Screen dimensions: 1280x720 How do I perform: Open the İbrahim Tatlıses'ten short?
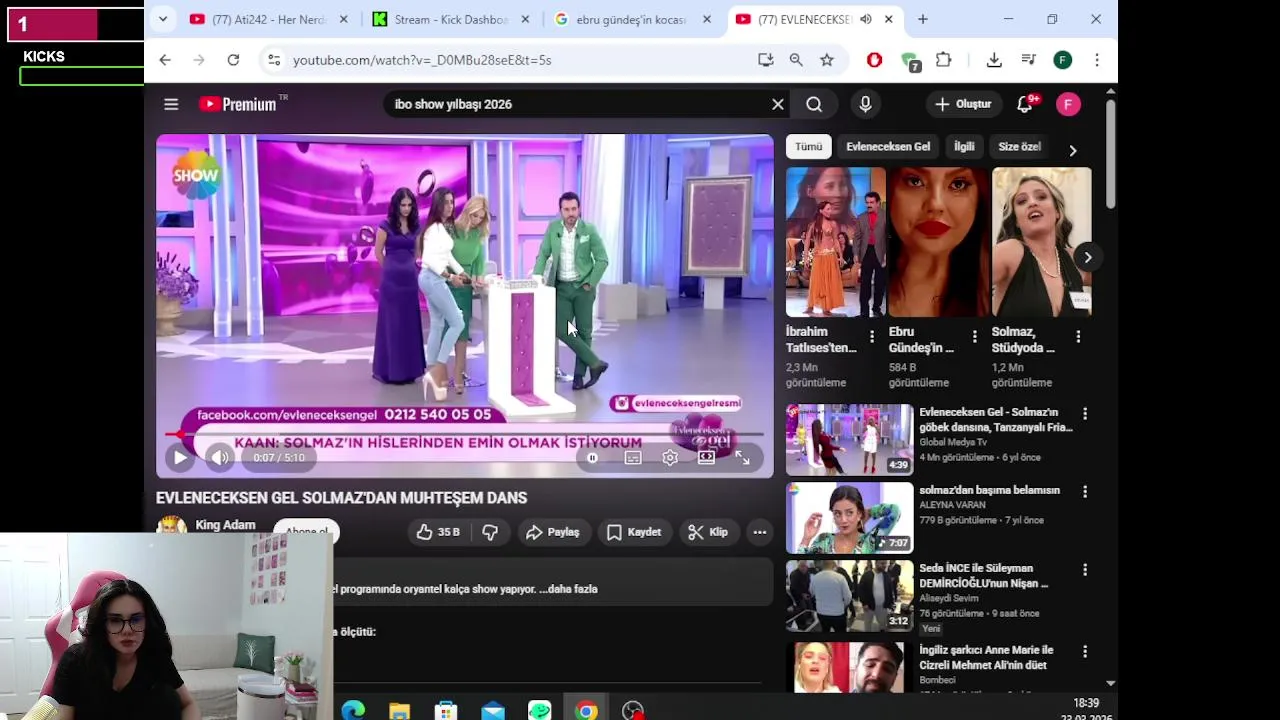click(x=835, y=242)
